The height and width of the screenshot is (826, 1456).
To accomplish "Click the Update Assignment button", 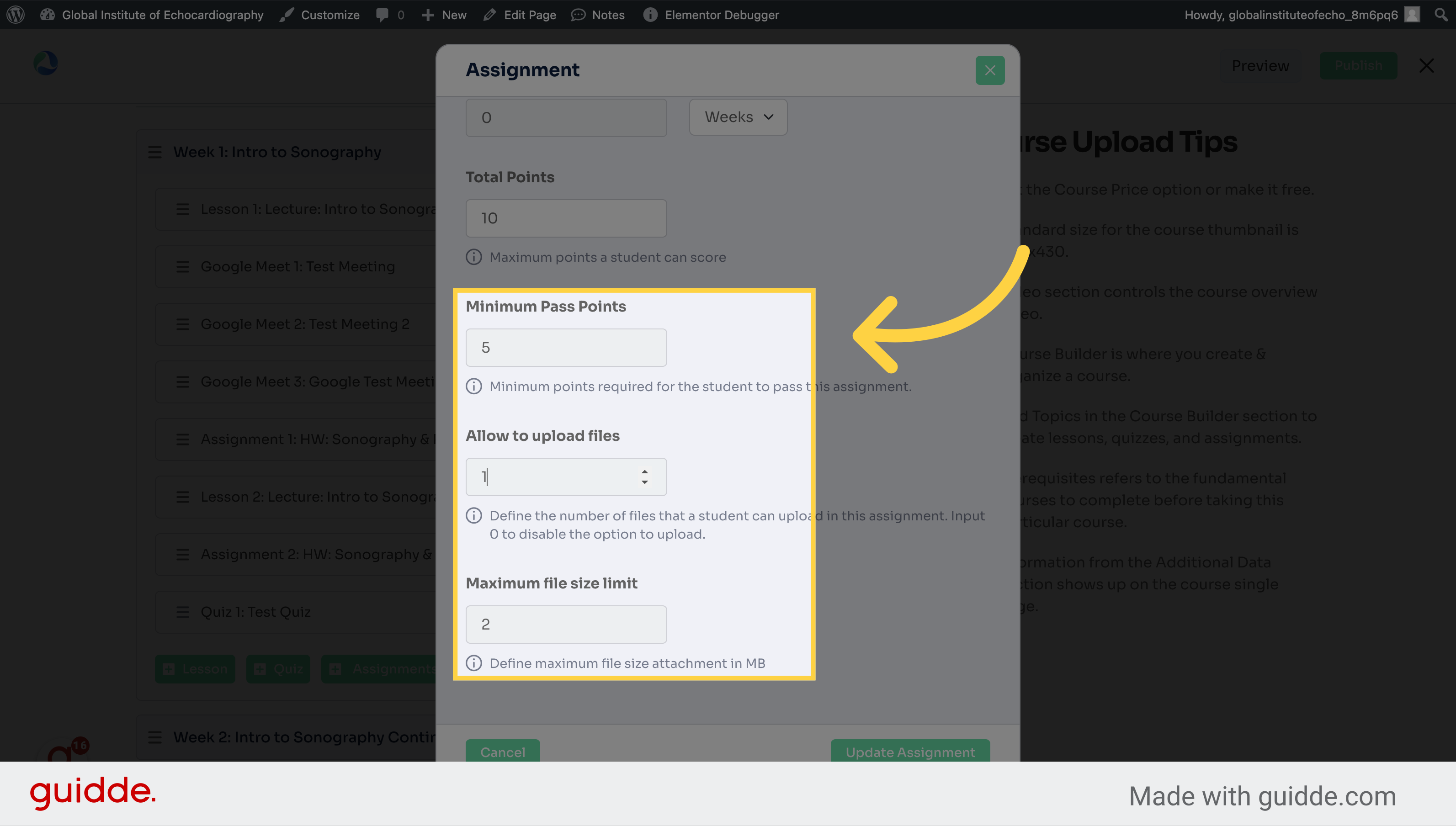I will (910, 751).
